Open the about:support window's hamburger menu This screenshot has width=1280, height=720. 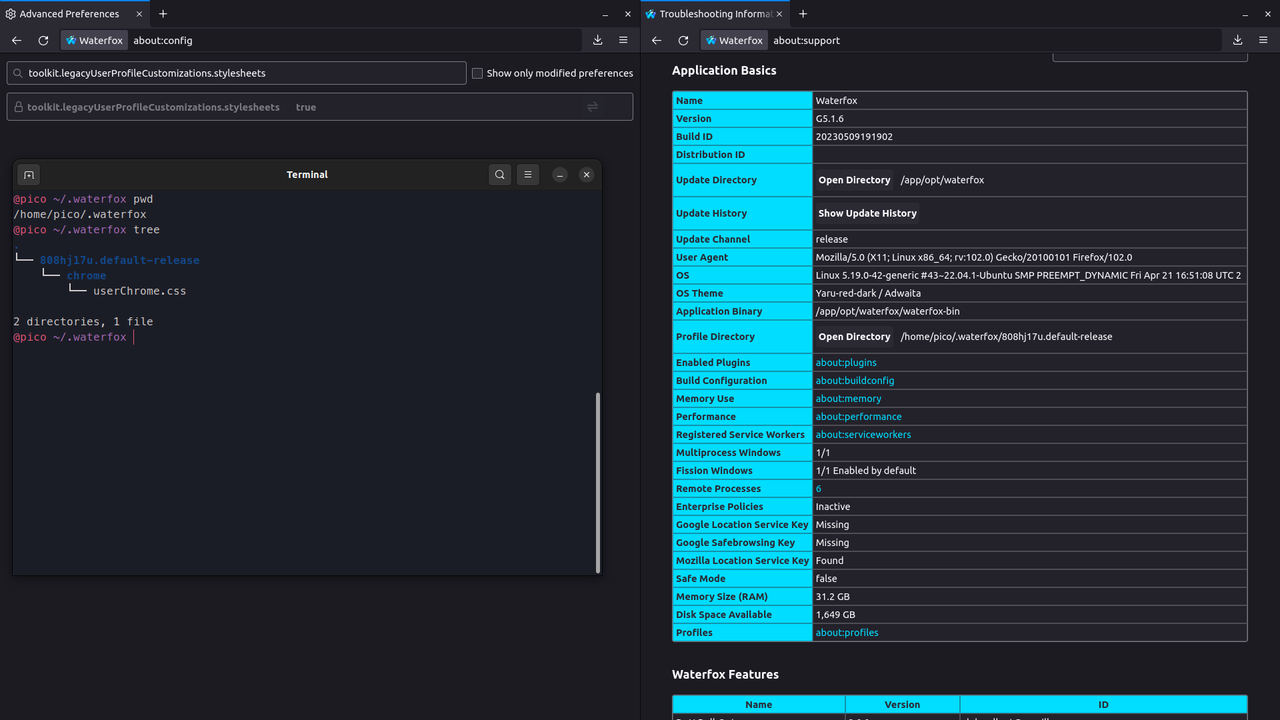[x=1263, y=40]
